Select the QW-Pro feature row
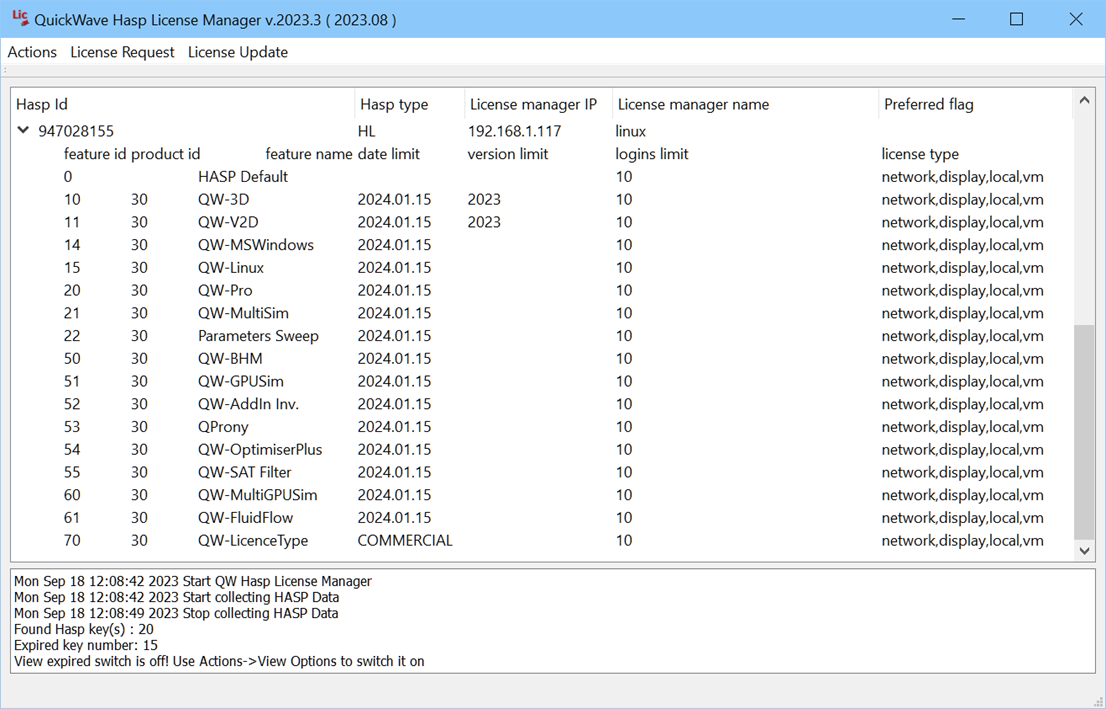 [x=542, y=290]
